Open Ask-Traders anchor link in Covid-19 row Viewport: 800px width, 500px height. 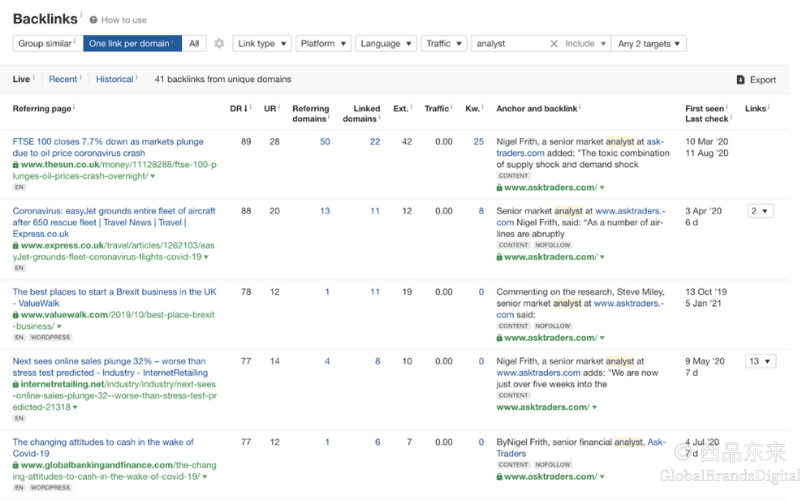581,447
